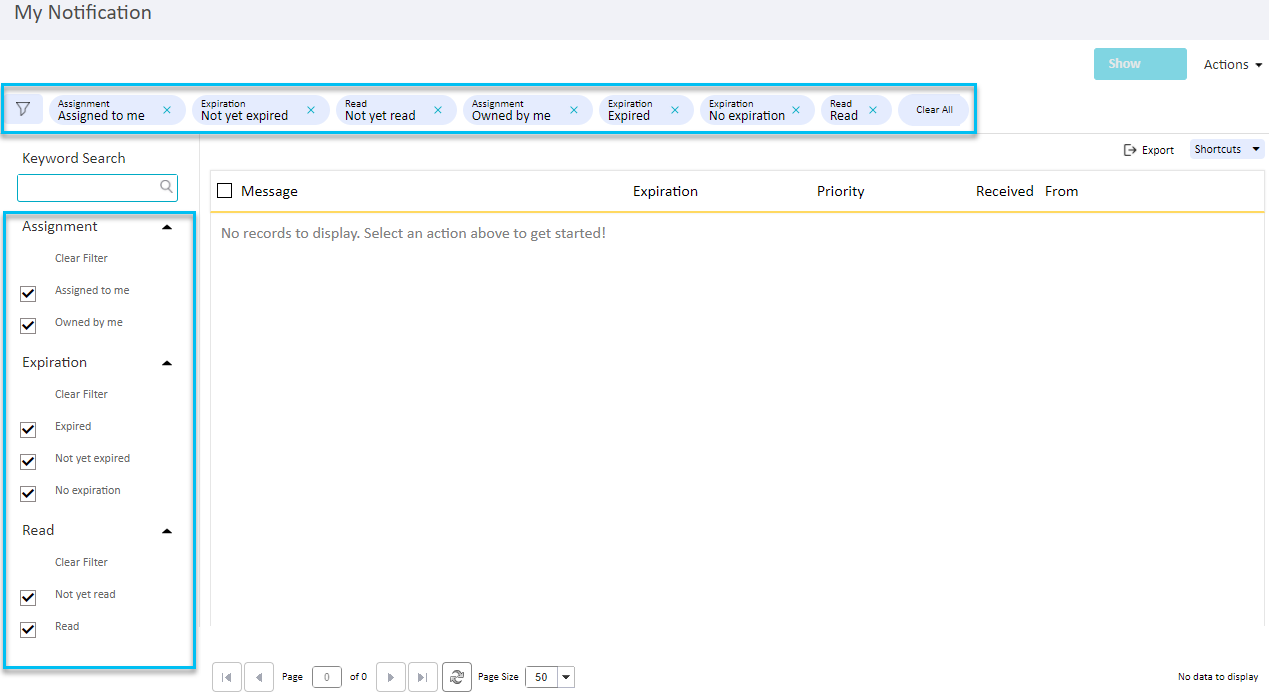Collapse the Assignment filter section
Screen dimensions: 1269x695
point(167,225)
